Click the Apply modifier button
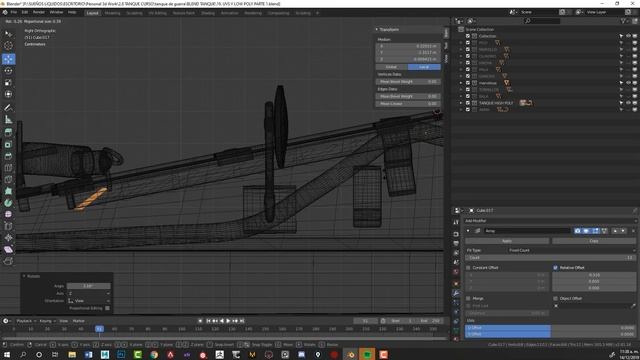640x360 pixels. tap(507, 241)
